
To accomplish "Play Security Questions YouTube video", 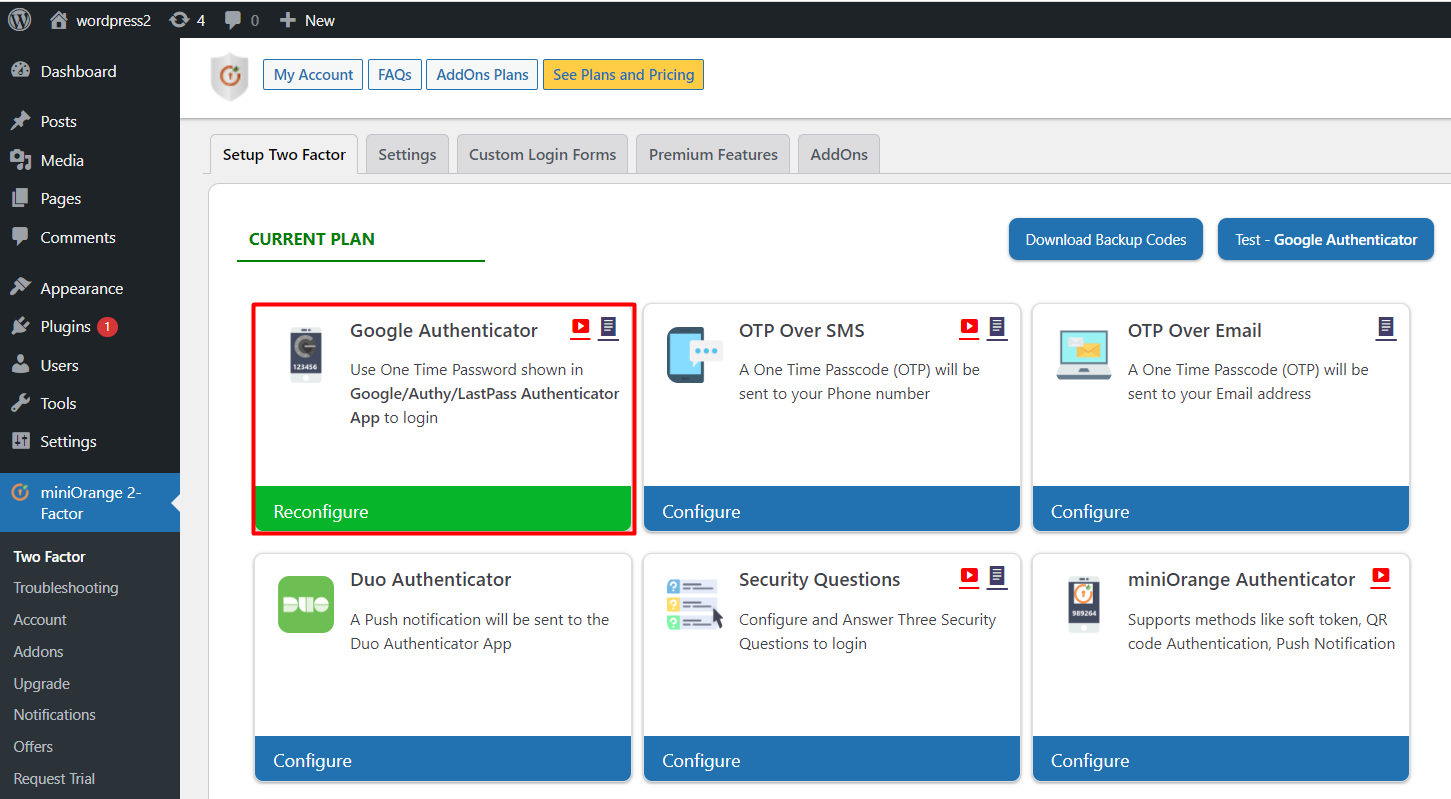I will pyautogui.click(x=969, y=575).
